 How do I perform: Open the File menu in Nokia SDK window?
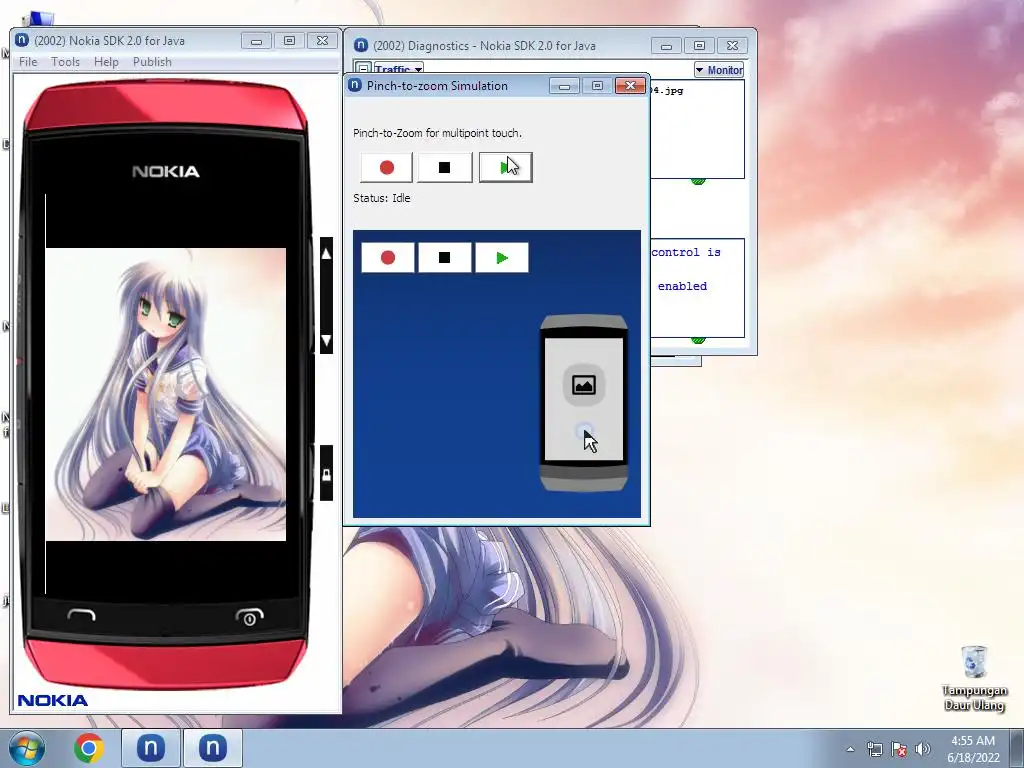coord(28,61)
